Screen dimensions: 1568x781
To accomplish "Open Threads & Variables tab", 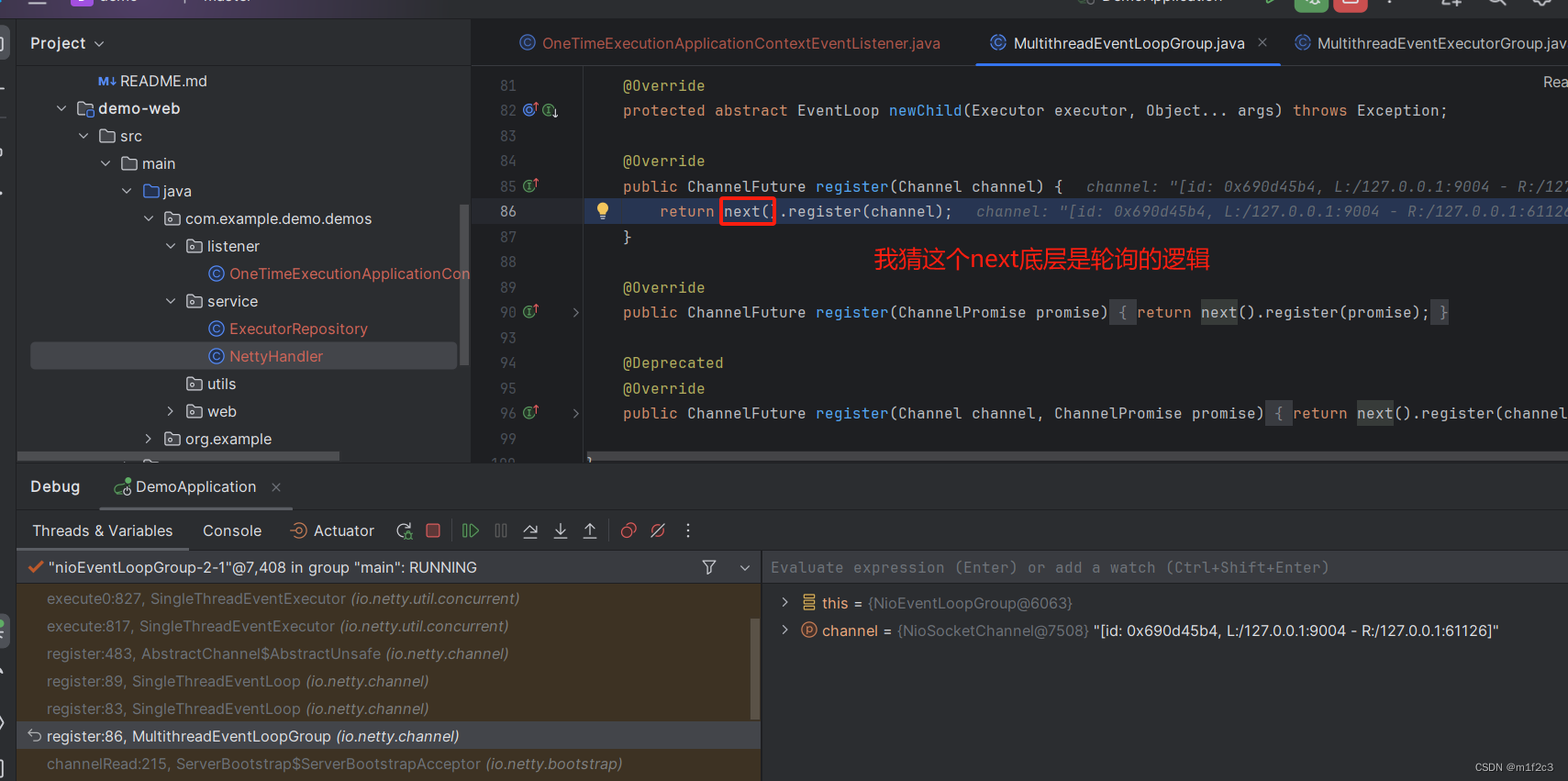I will pos(103,530).
